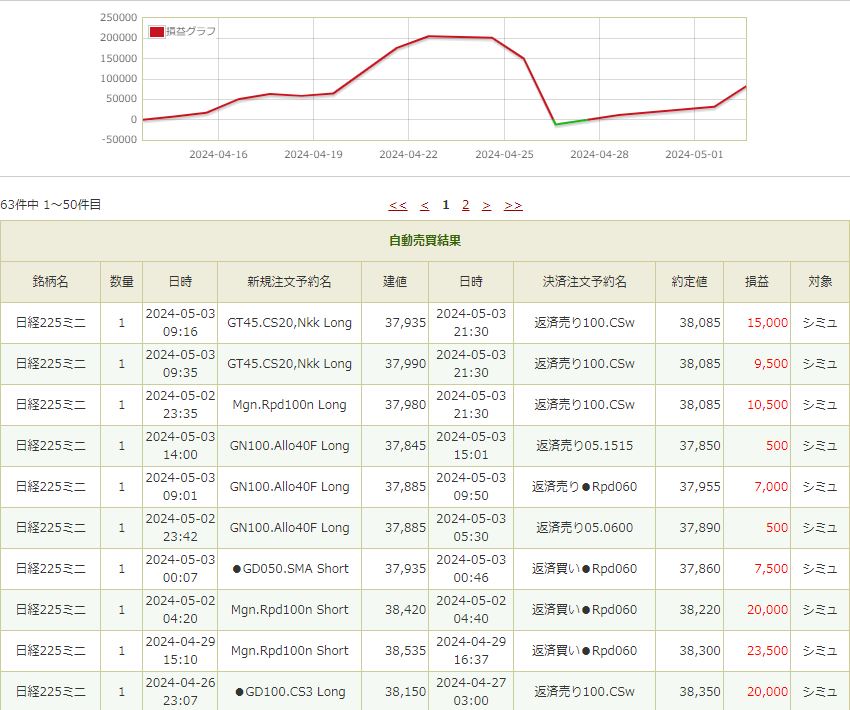This screenshot has height=710, width=850.
Task: Click entry time 2024-05-03 09:35
Action: [x=181, y=364]
